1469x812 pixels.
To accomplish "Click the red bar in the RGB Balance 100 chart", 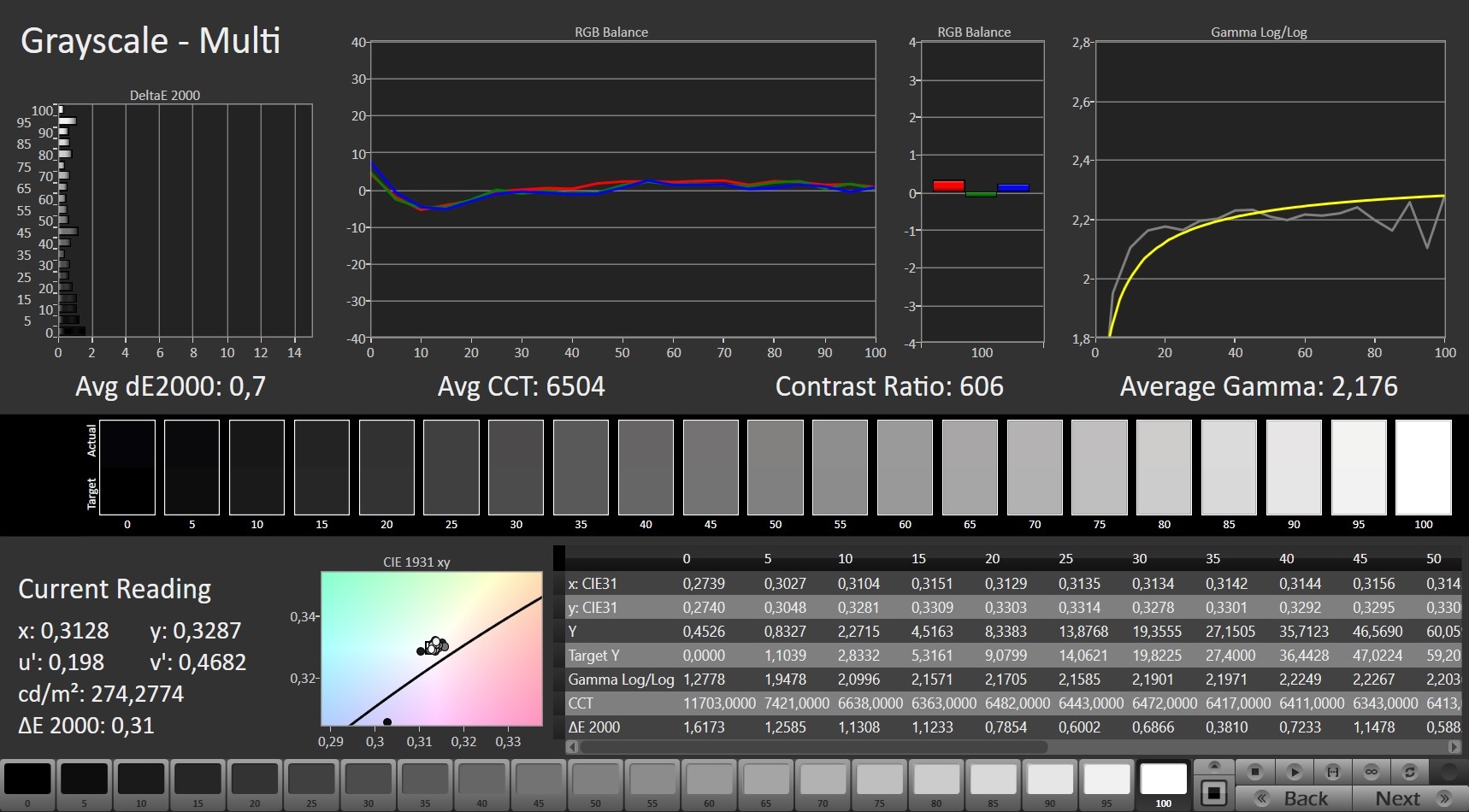I will coord(948,185).
